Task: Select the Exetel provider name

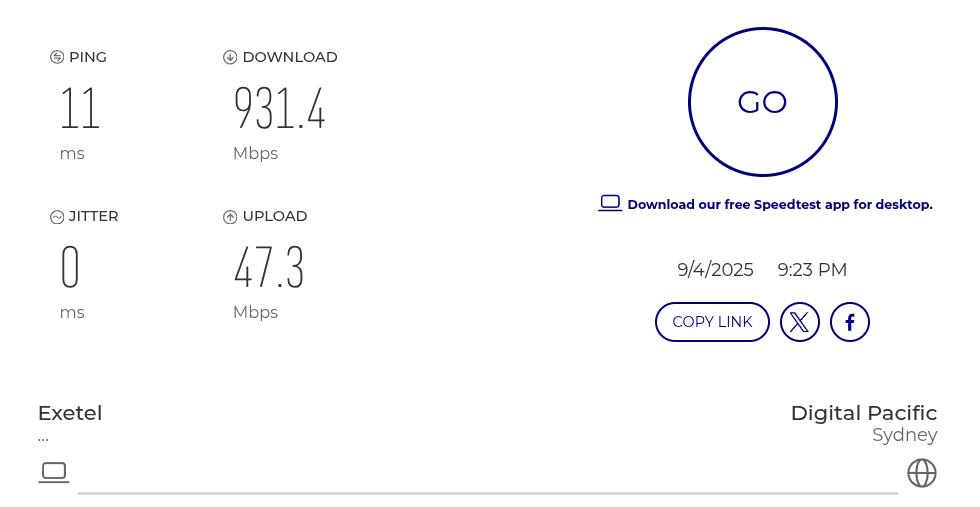Action: click(x=70, y=413)
